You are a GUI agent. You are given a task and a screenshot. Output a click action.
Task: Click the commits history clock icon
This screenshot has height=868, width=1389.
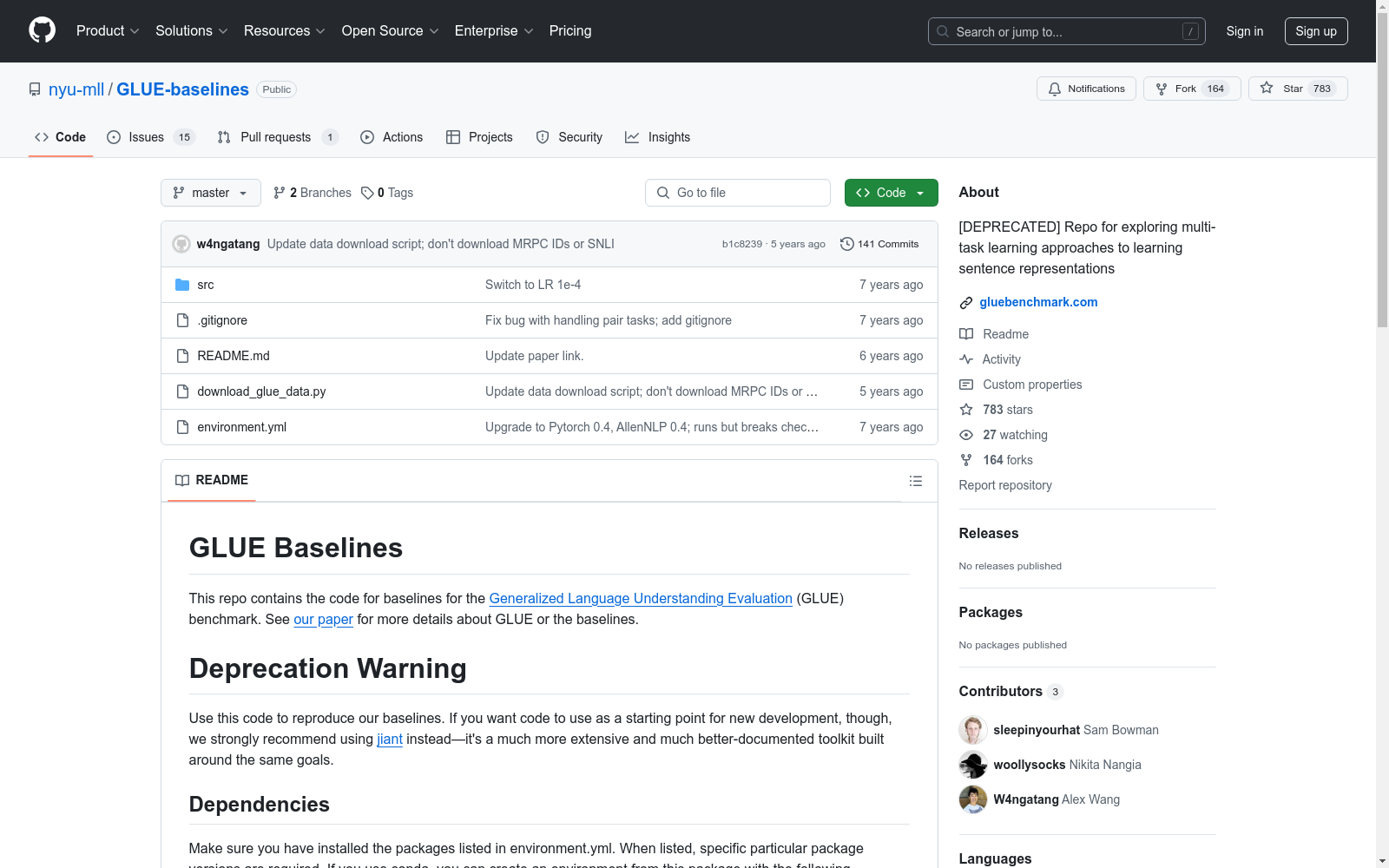click(847, 244)
